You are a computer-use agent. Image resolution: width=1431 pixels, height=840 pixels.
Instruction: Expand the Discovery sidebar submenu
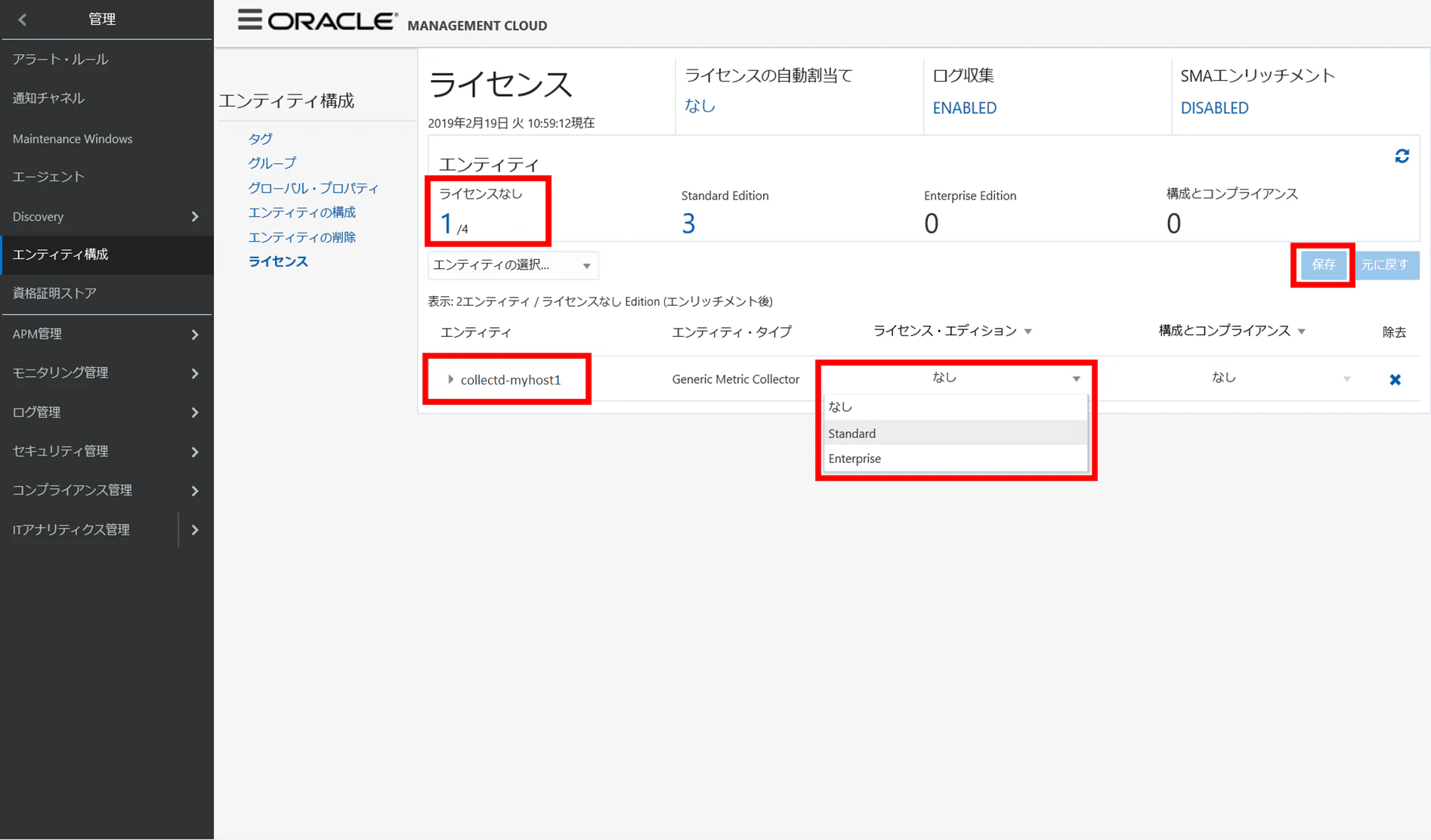[195, 217]
